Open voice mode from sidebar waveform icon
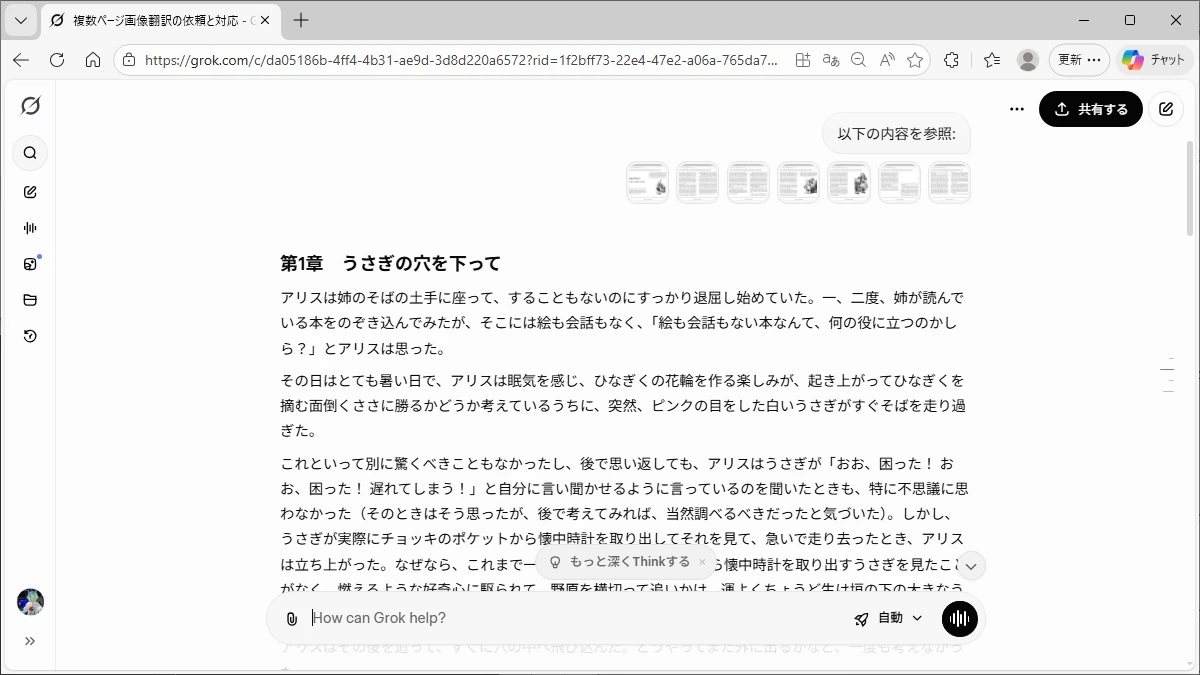 click(x=30, y=228)
